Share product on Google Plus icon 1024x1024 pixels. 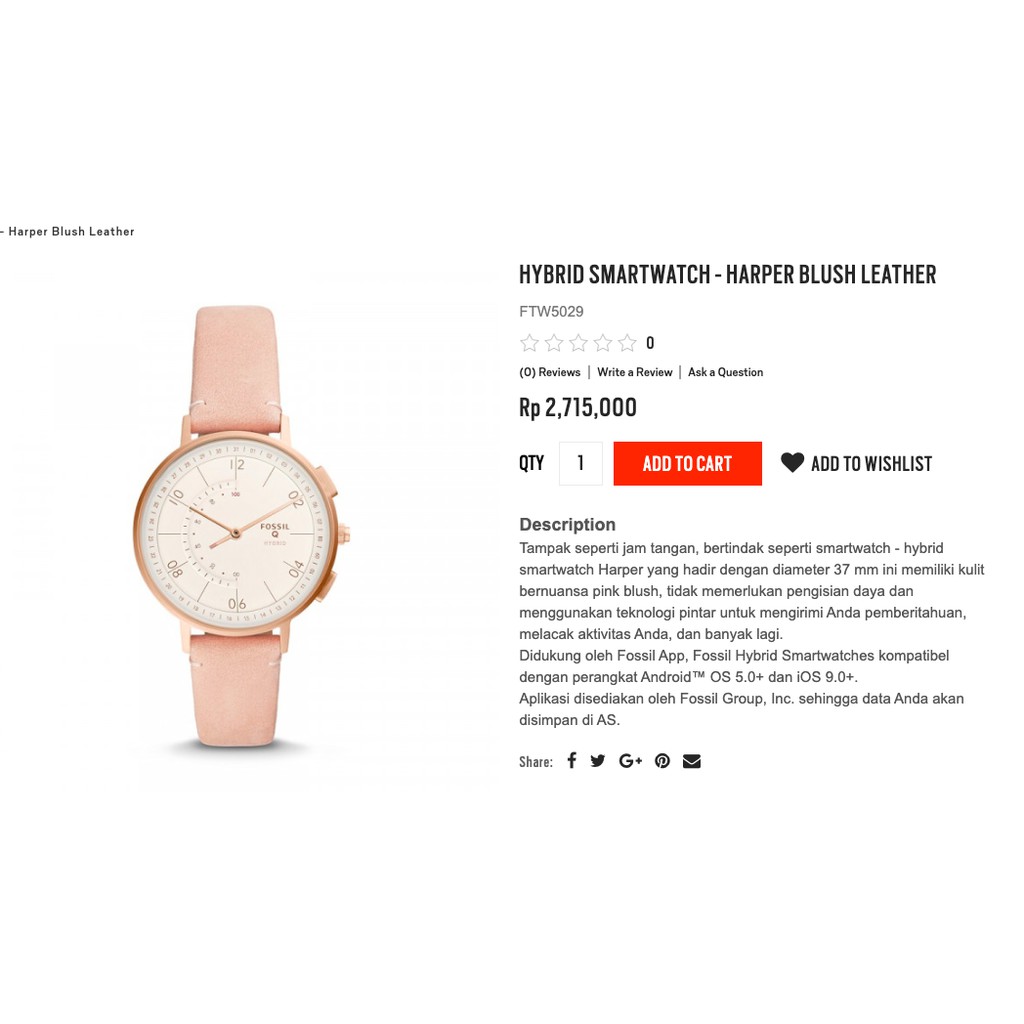pos(630,761)
